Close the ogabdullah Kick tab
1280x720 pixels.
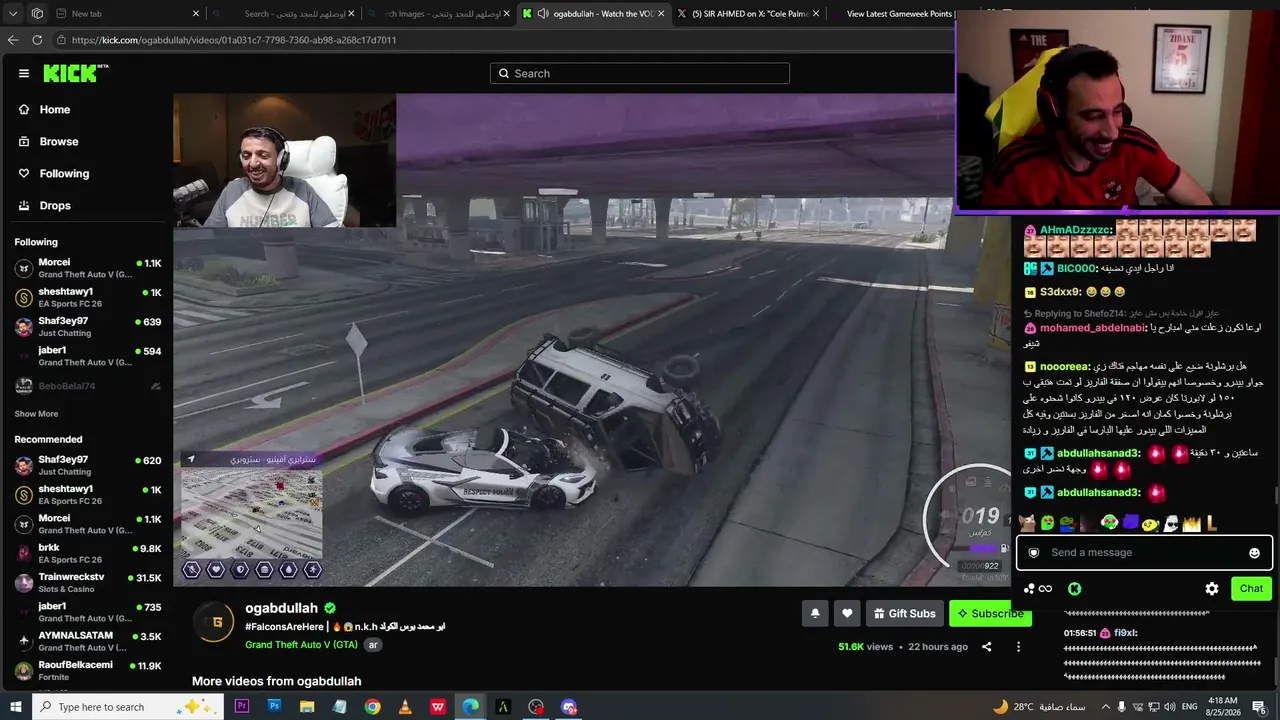pyautogui.click(x=663, y=14)
